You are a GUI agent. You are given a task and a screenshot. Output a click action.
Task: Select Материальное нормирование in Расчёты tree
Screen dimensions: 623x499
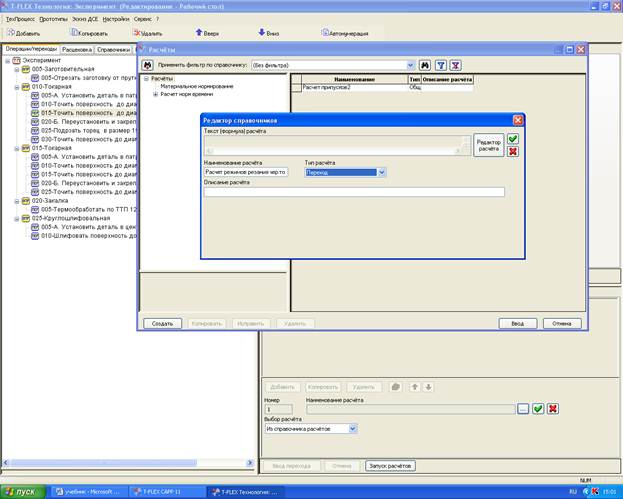tap(197, 86)
